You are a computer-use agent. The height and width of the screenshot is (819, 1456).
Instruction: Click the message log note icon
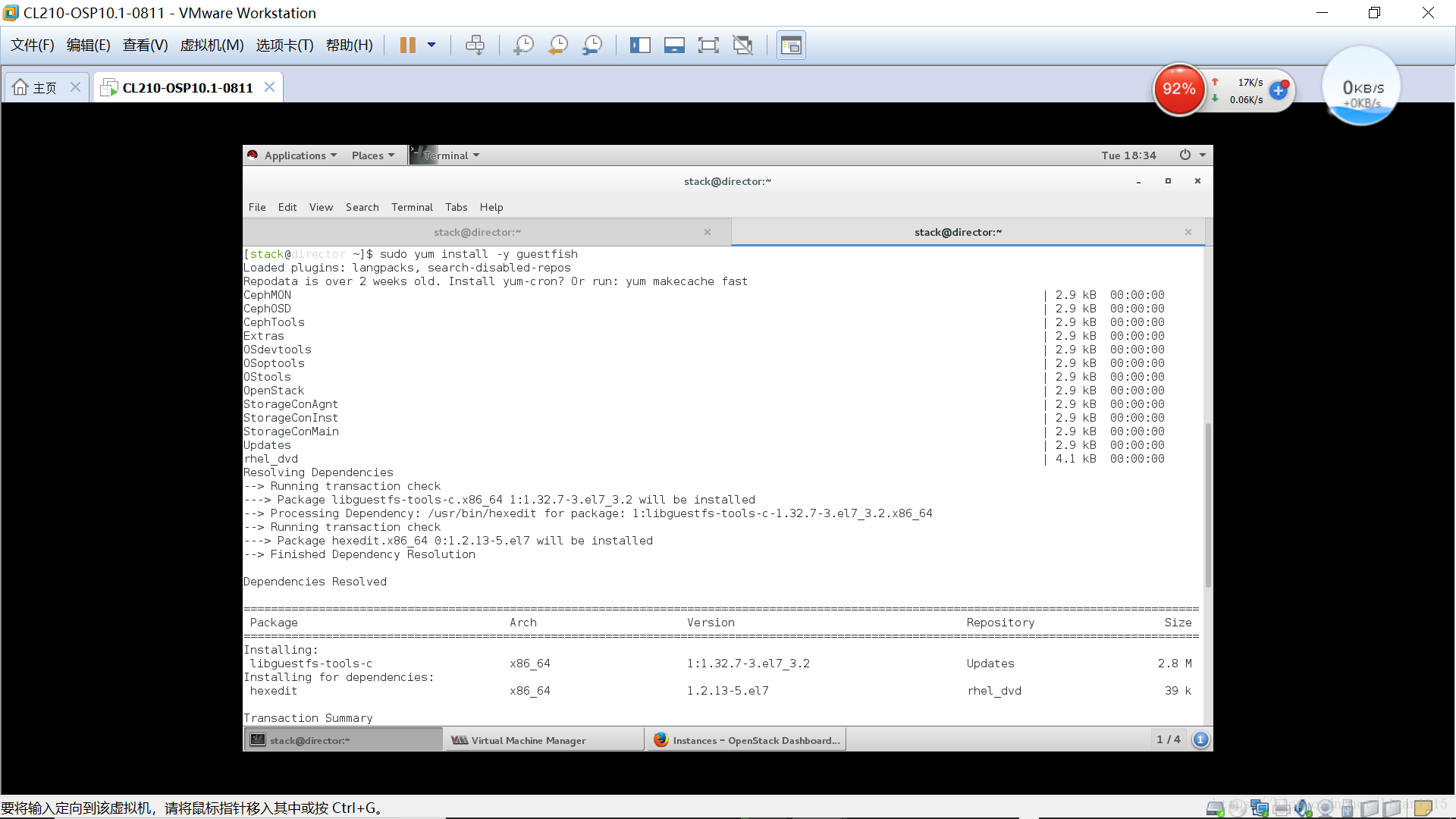[1423, 808]
